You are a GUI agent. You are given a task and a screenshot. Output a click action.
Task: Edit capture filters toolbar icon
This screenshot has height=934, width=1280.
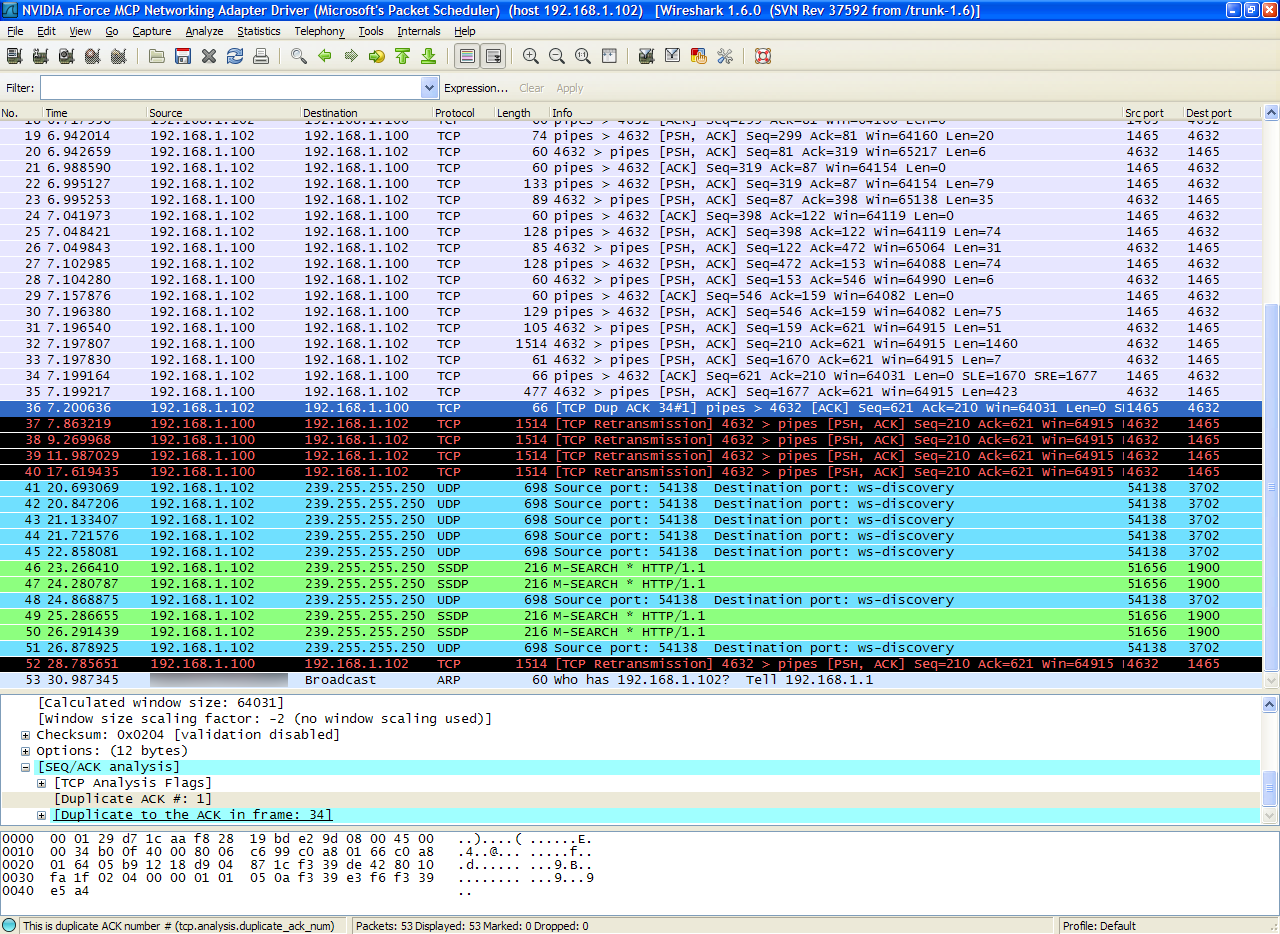[x=647, y=56]
